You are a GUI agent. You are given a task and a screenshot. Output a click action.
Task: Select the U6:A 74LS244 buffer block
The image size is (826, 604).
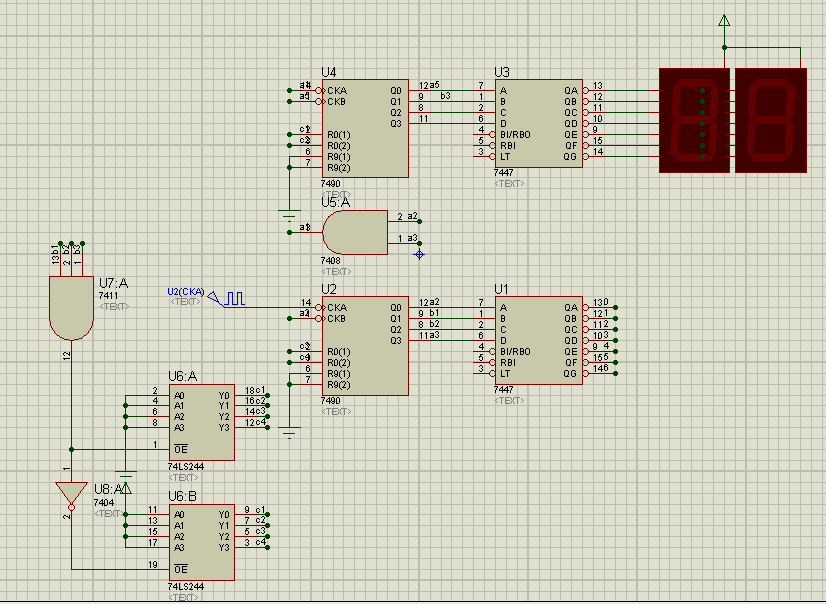pos(202,422)
